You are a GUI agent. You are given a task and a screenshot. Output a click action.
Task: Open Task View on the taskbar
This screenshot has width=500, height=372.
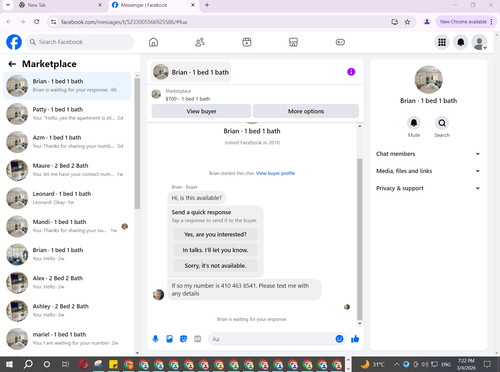(65, 364)
